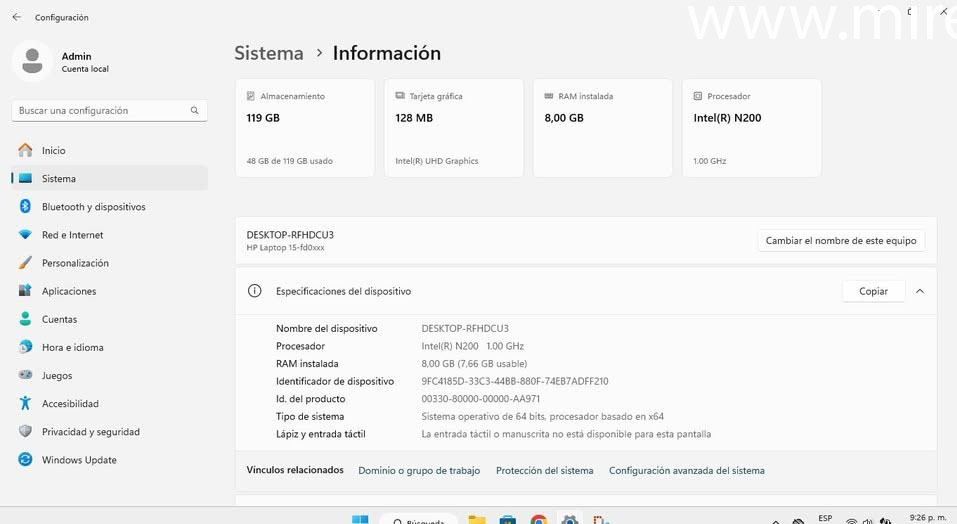
Task: Open Windows Update icon in sidebar
Action: click(25, 460)
